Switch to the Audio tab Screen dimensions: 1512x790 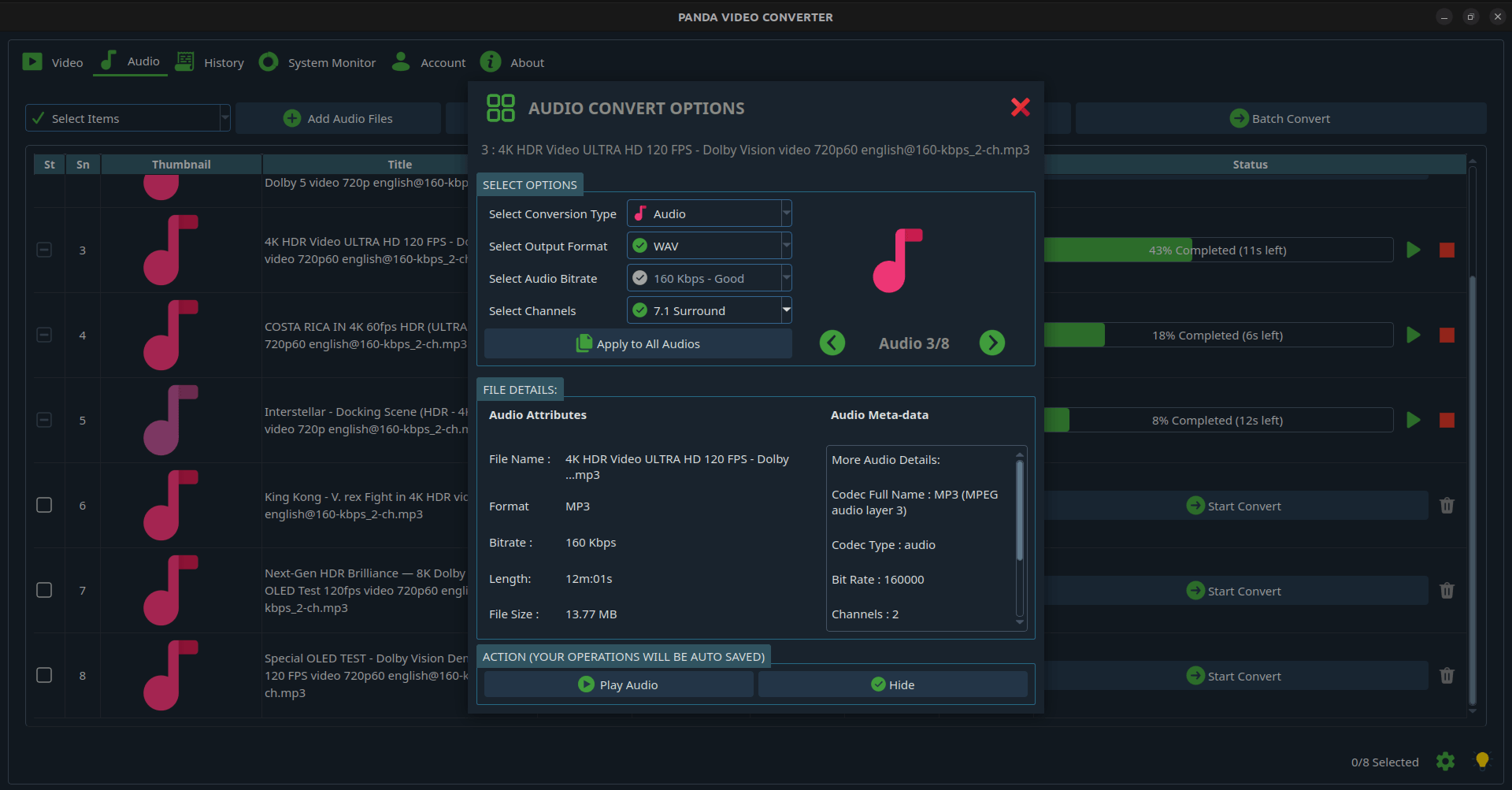(x=130, y=61)
